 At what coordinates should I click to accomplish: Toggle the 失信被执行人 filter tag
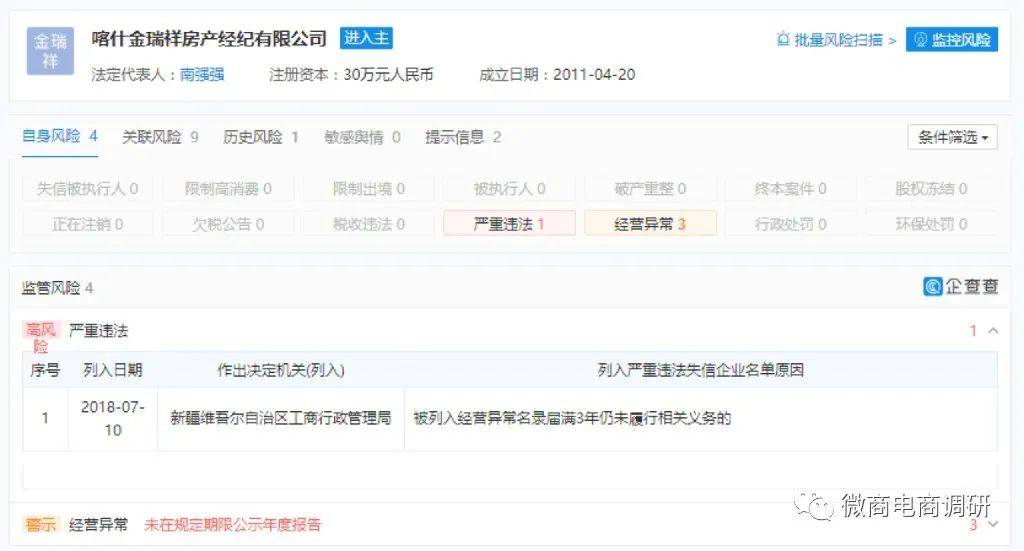tap(88, 188)
